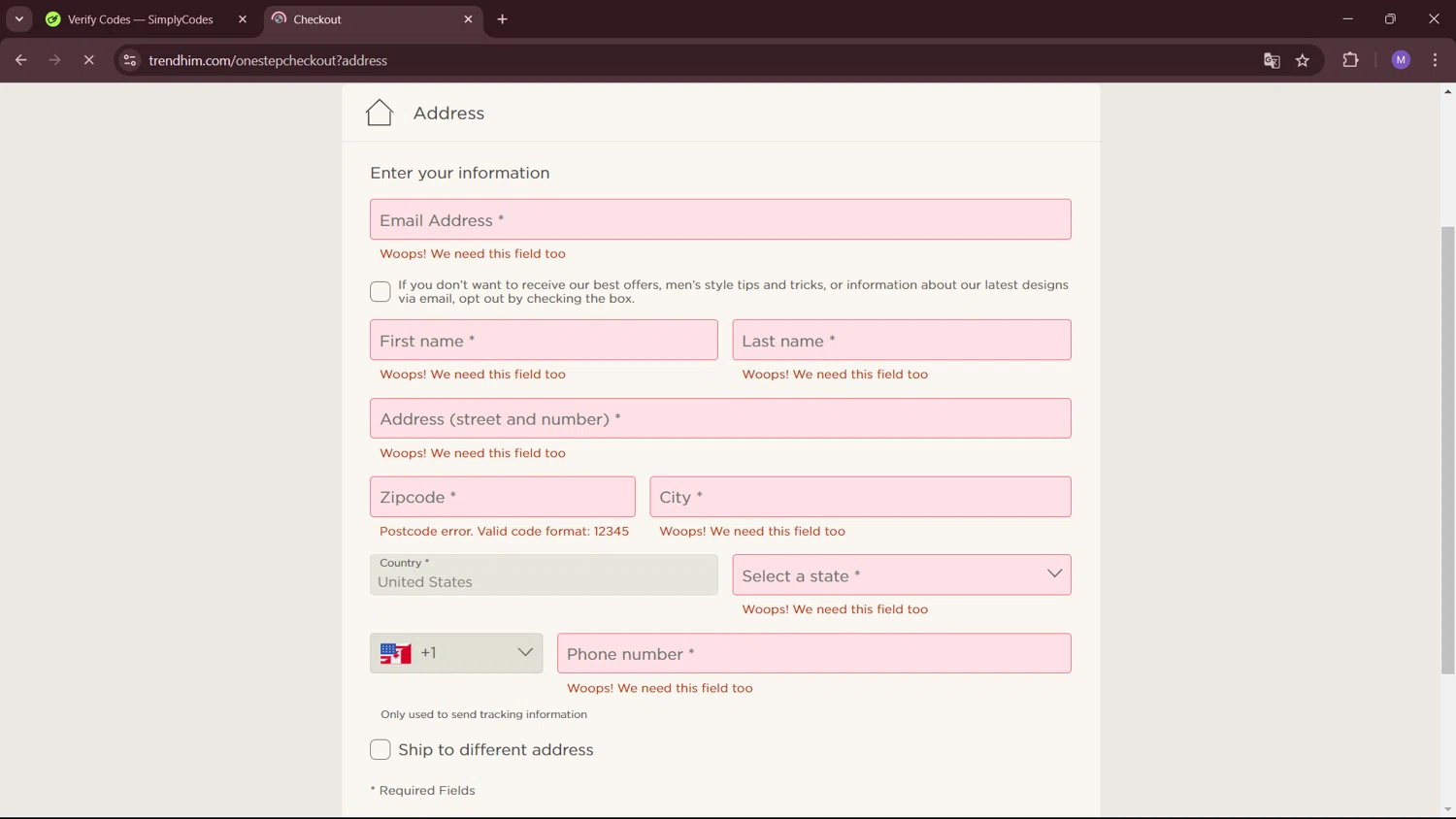1456x819 pixels.
Task: Open site information icon in address bar
Action: 129,60
